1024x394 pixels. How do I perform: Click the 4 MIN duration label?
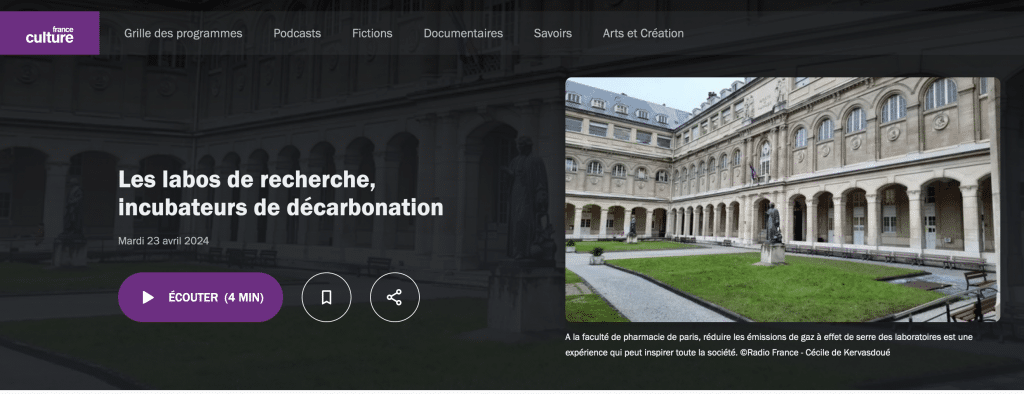click(x=244, y=297)
